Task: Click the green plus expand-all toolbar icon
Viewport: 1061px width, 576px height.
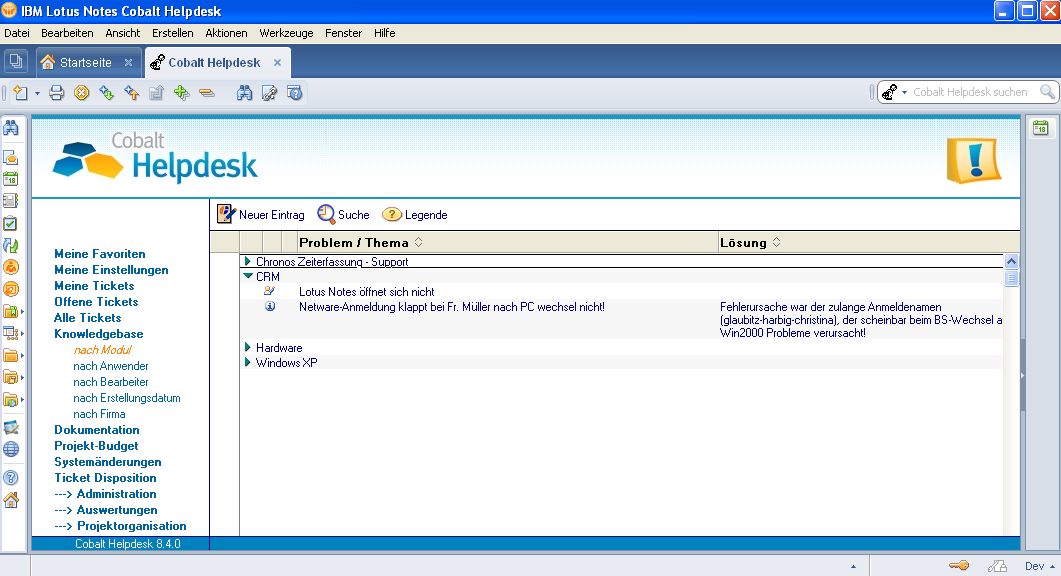Action: (181, 93)
